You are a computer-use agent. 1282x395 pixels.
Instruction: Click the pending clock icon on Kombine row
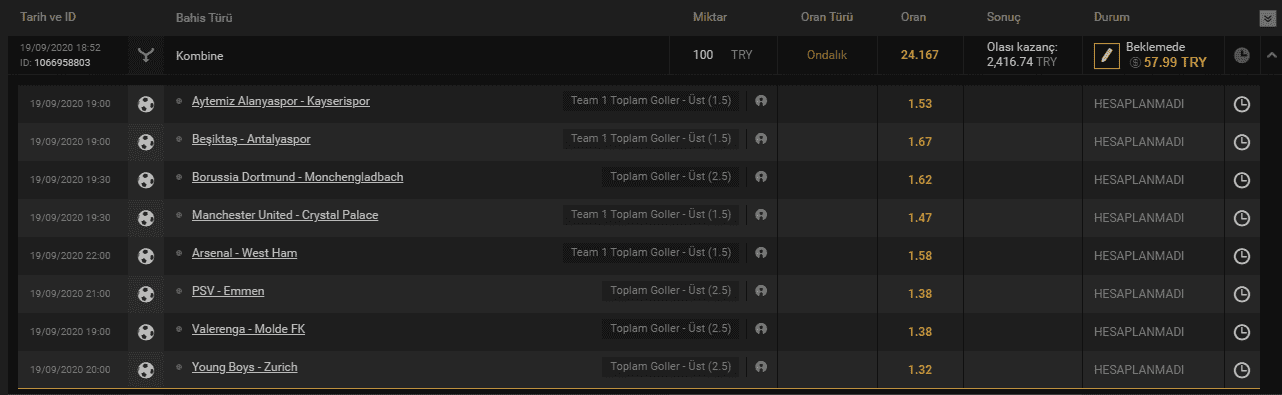pos(1241,56)
